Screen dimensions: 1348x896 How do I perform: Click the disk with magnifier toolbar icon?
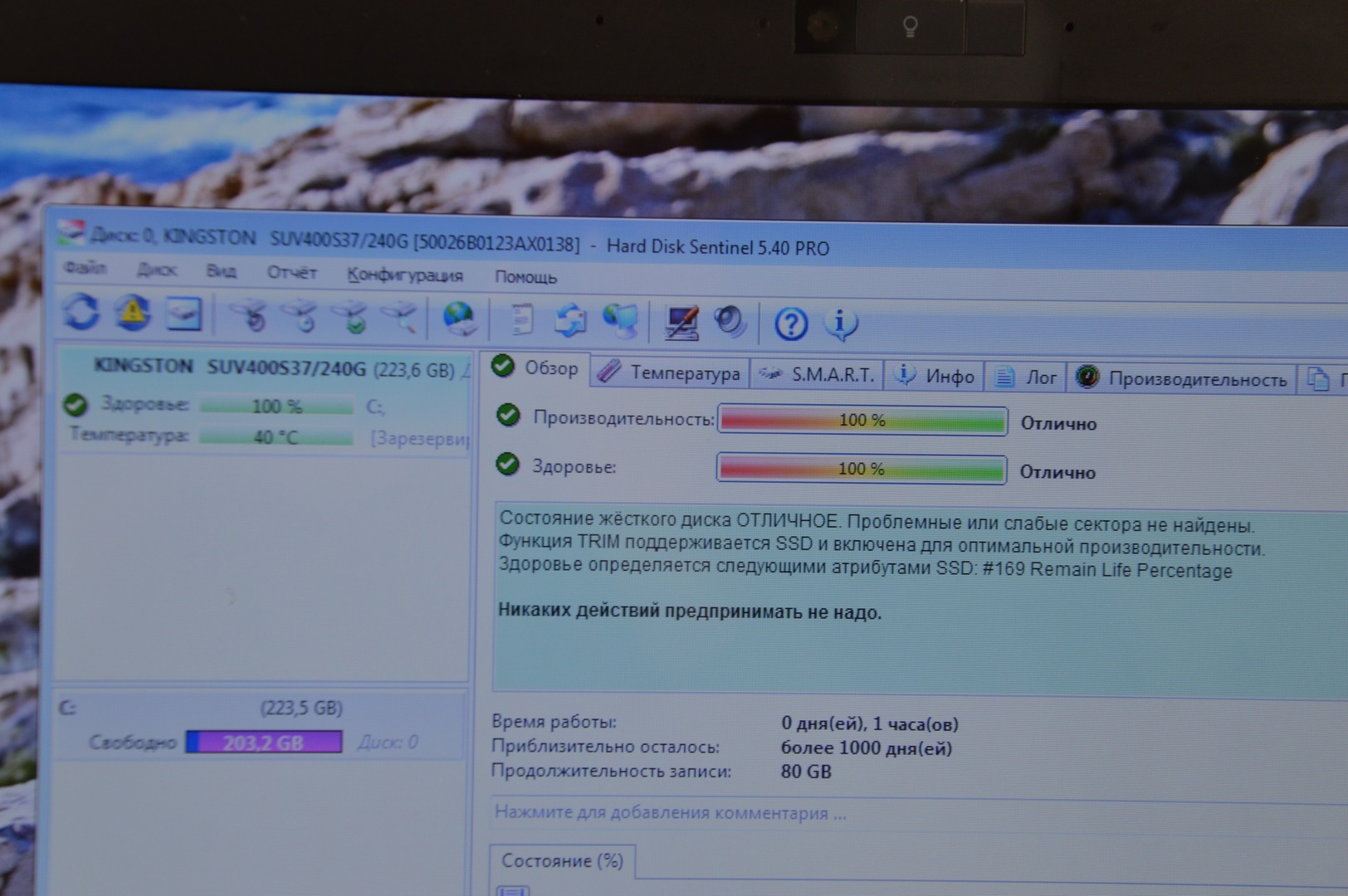tap(400, 319)
